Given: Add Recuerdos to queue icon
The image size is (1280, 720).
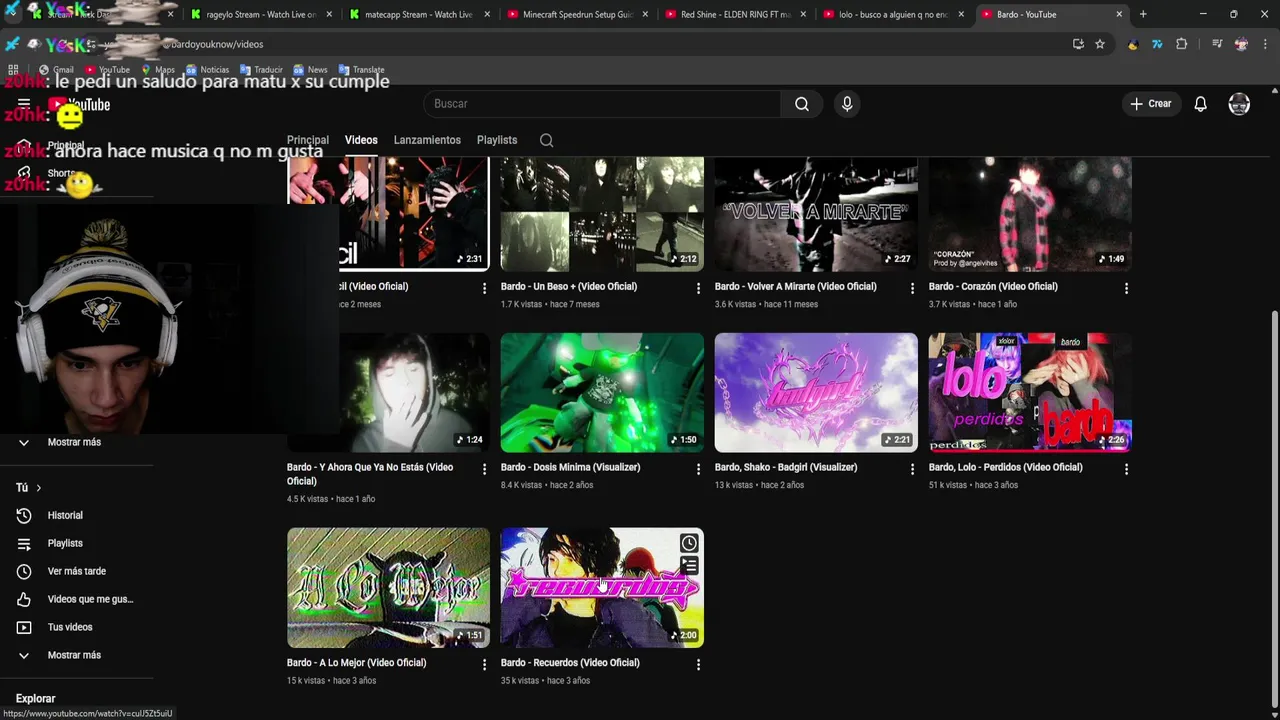Looking at the screenshot, I should (689, 566).
